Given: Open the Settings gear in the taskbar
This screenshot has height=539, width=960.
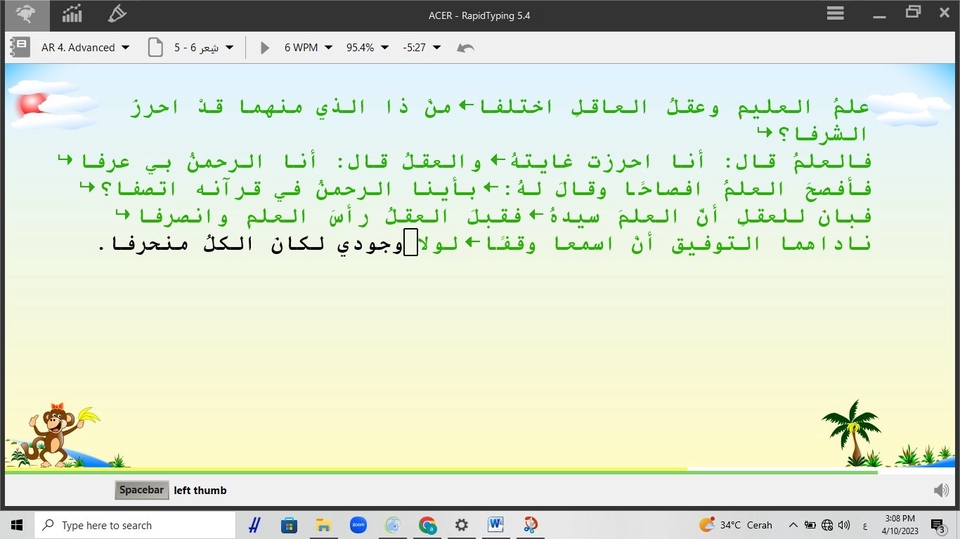Looking at the screenshot, I should click(462, 525).
